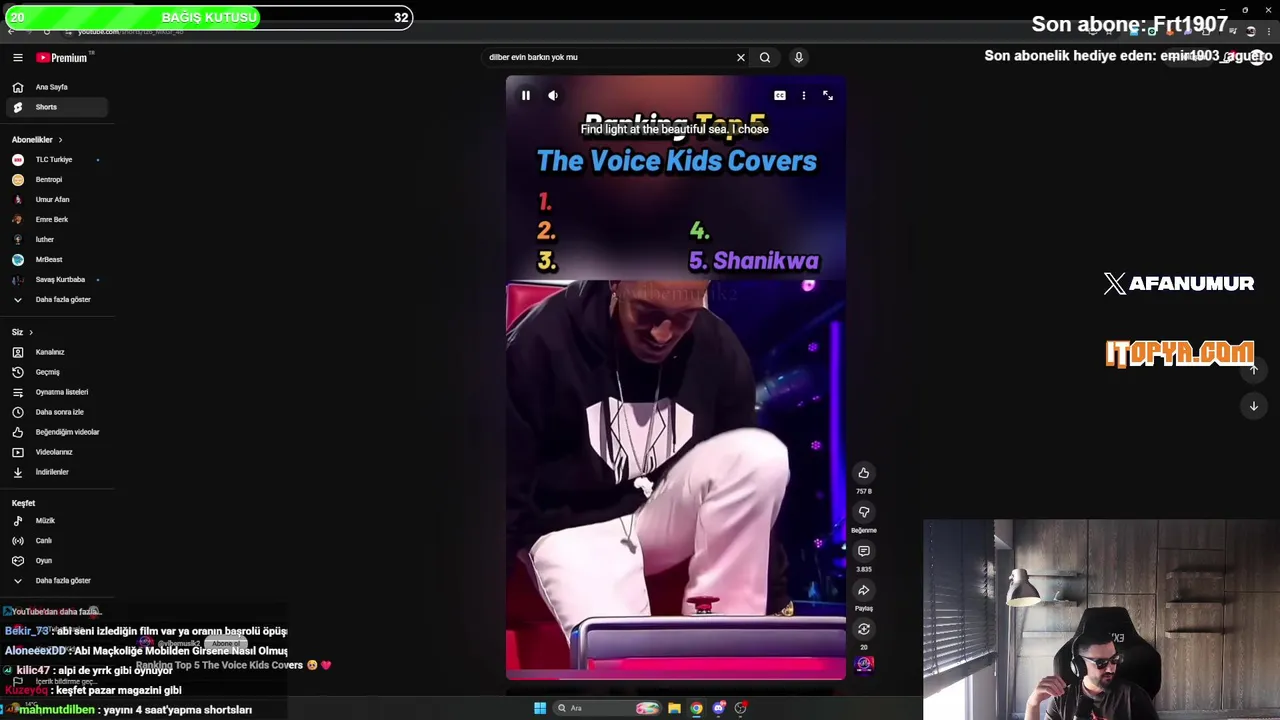The image size is (1280, 720).
Task: Expand the Siz section
Action: click(22, 332)
